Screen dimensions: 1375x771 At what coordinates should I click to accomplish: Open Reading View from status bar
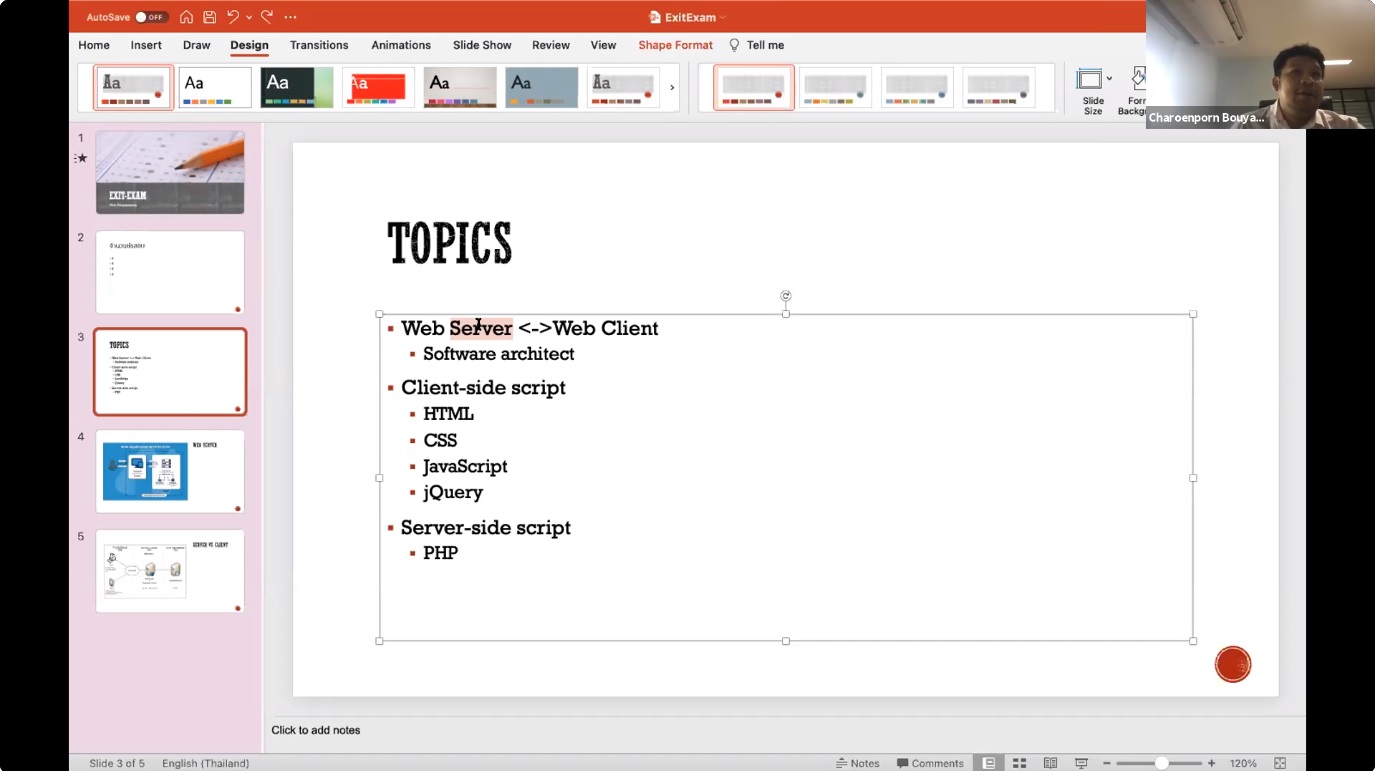pos(1050,763)
